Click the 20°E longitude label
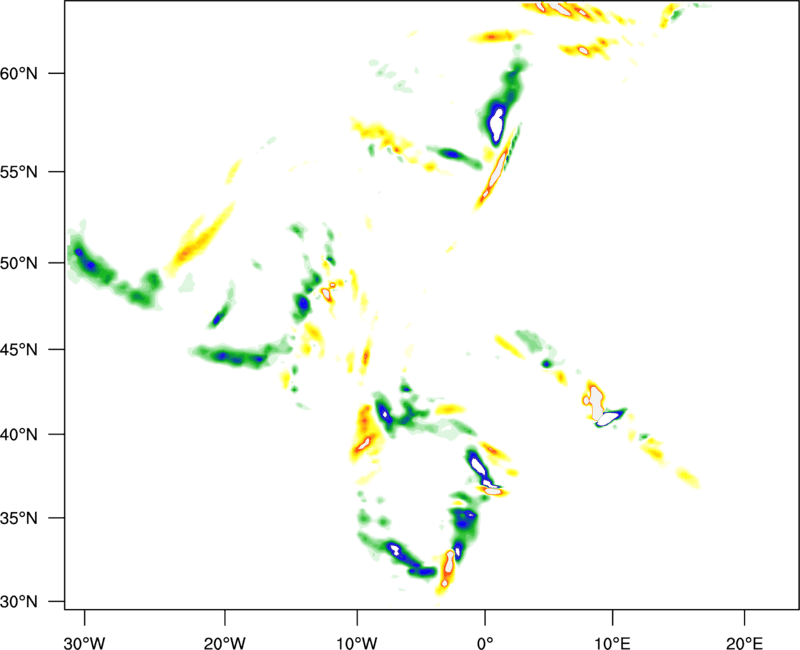Screen dimensions: 800x650 (x=744, y=643)
